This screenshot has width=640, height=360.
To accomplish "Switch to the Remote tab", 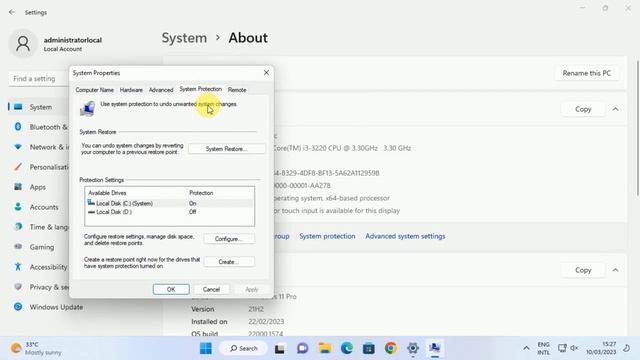I will coord(237,90).
